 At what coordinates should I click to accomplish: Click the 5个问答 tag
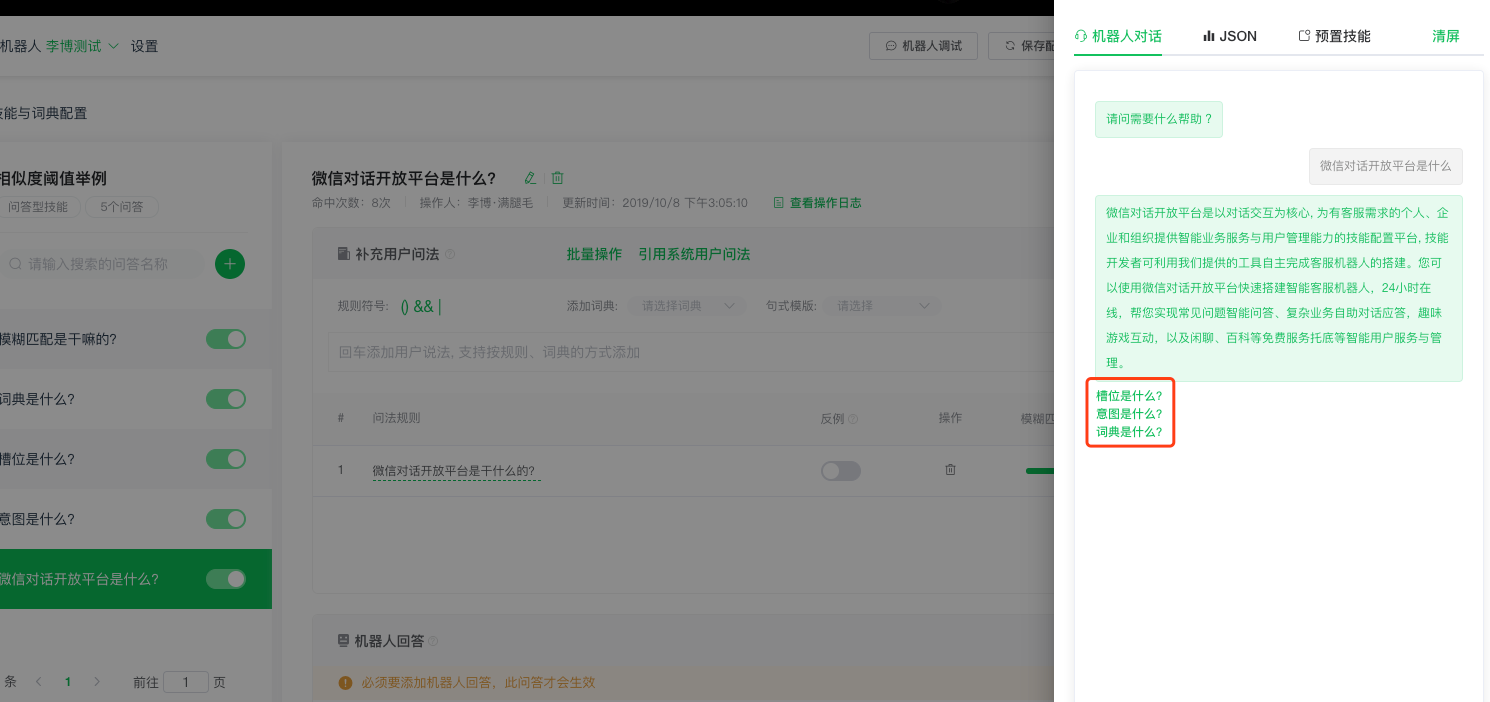(x=122, y=207)
